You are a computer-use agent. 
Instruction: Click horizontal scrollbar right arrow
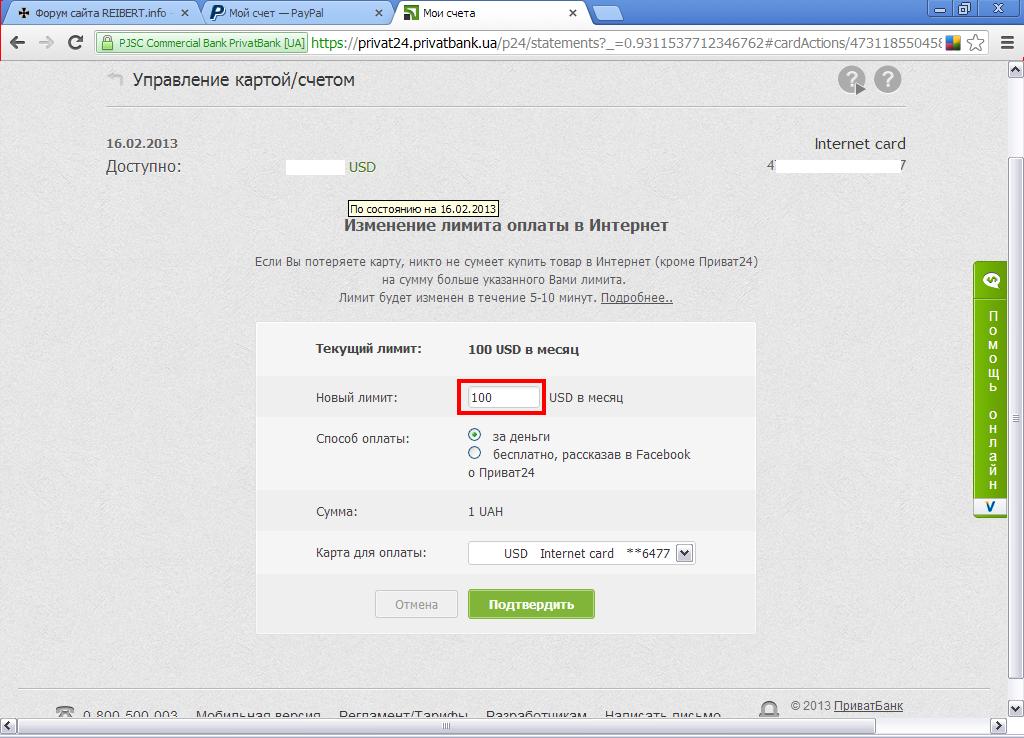click(999, 726)
